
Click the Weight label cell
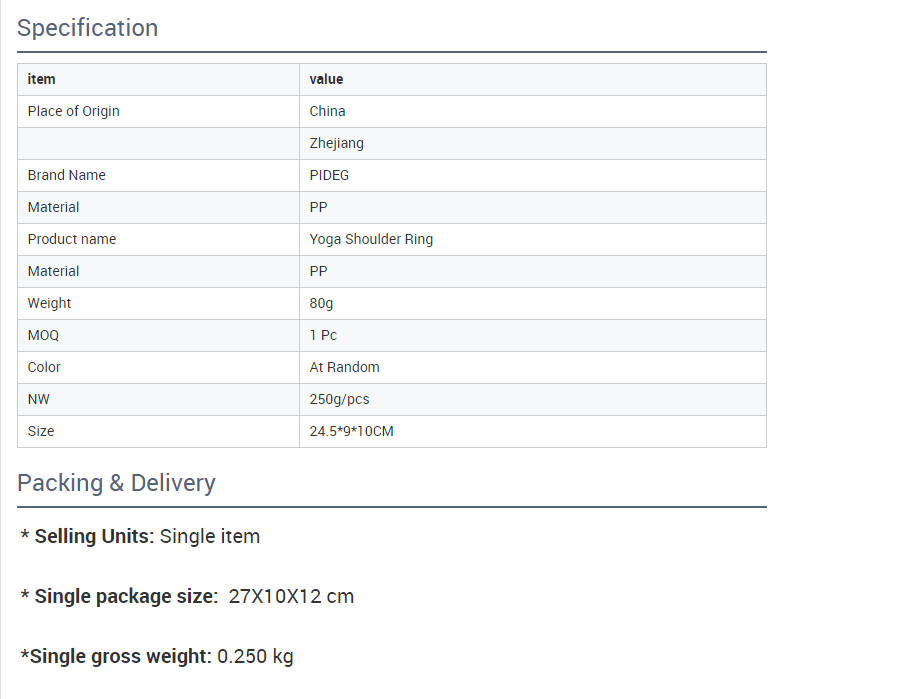point(50,303)
